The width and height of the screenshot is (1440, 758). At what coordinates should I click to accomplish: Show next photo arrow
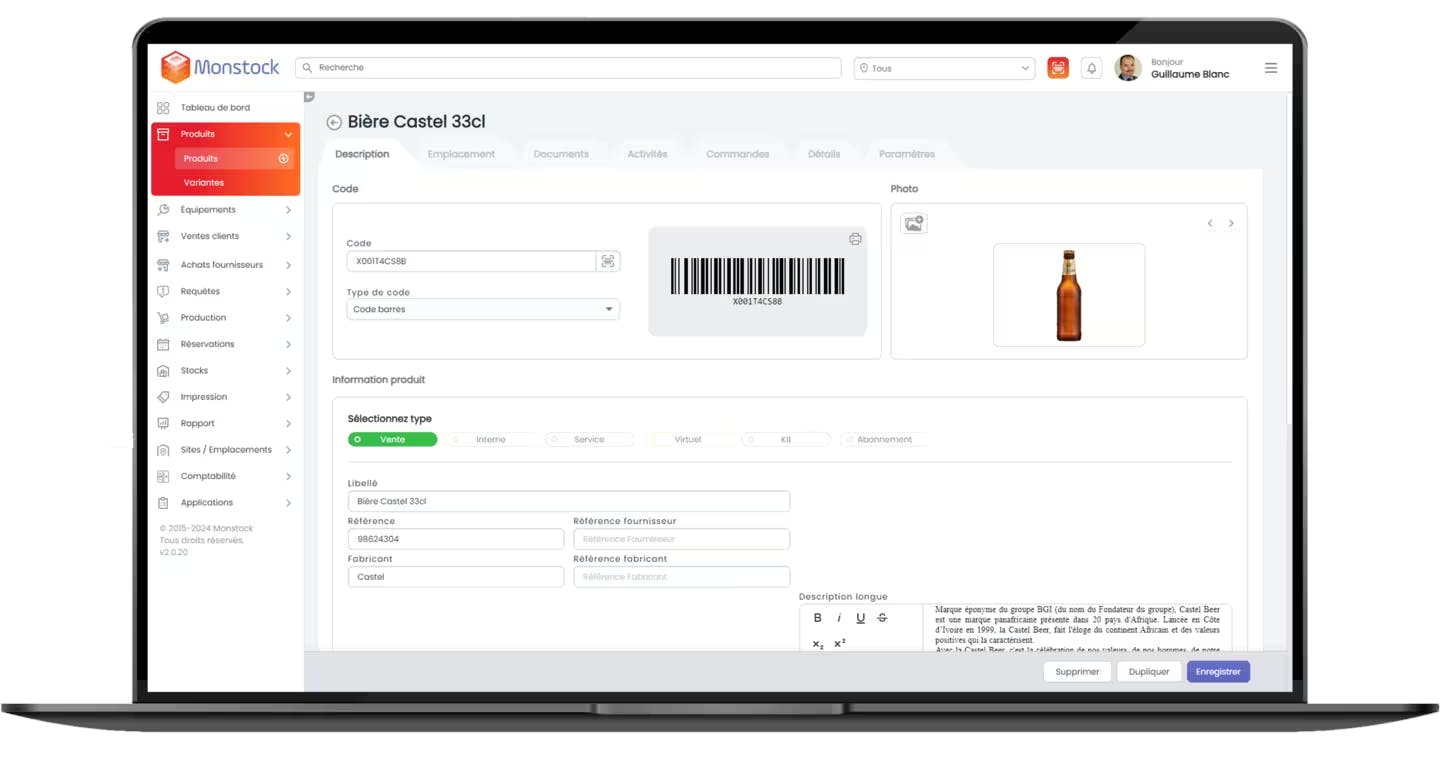pyautogui.click(x=1231, y=223)
